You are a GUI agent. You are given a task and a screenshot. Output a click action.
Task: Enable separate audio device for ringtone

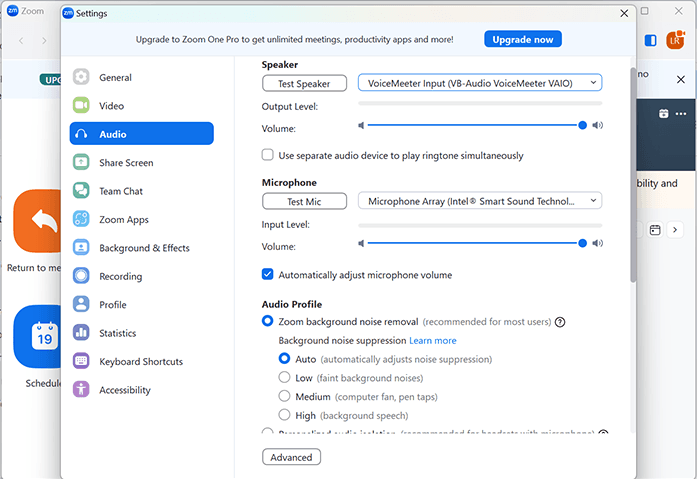[x=268, y=155]
